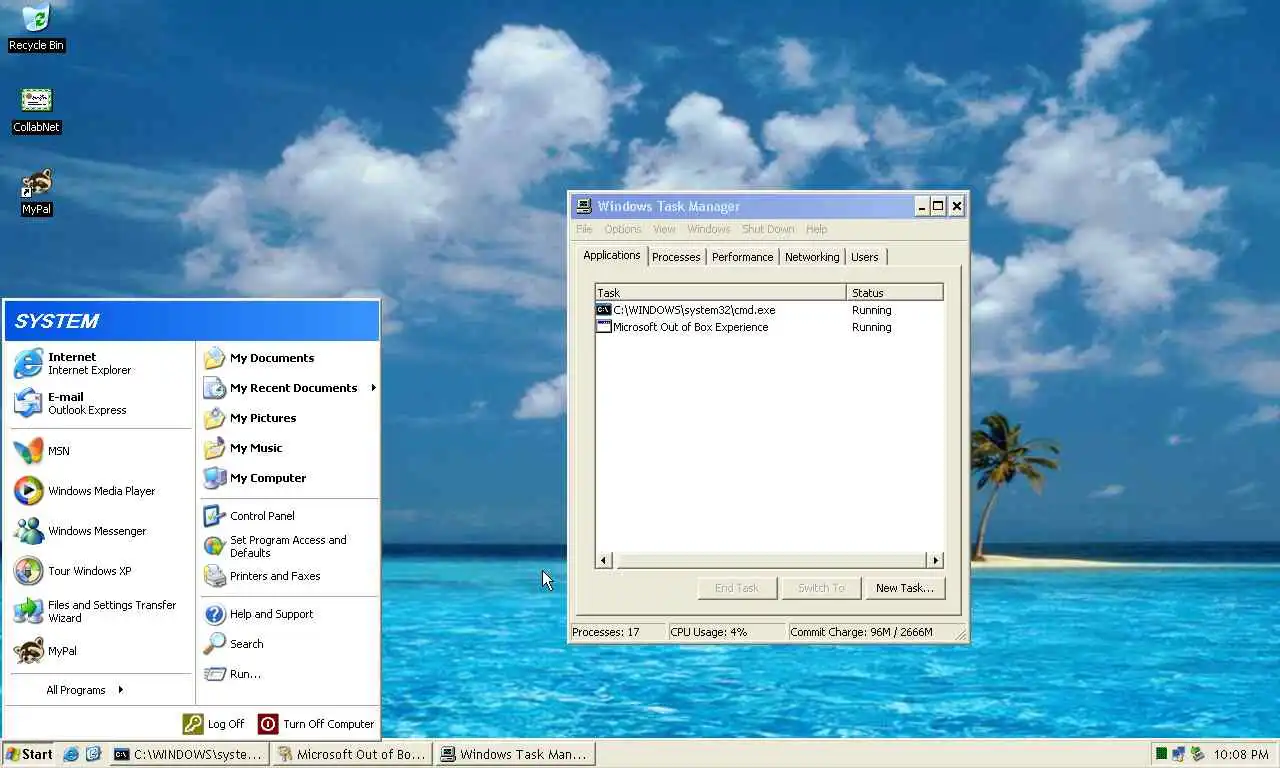Select the CollabNet desktop icon

(x=36, y=110)
